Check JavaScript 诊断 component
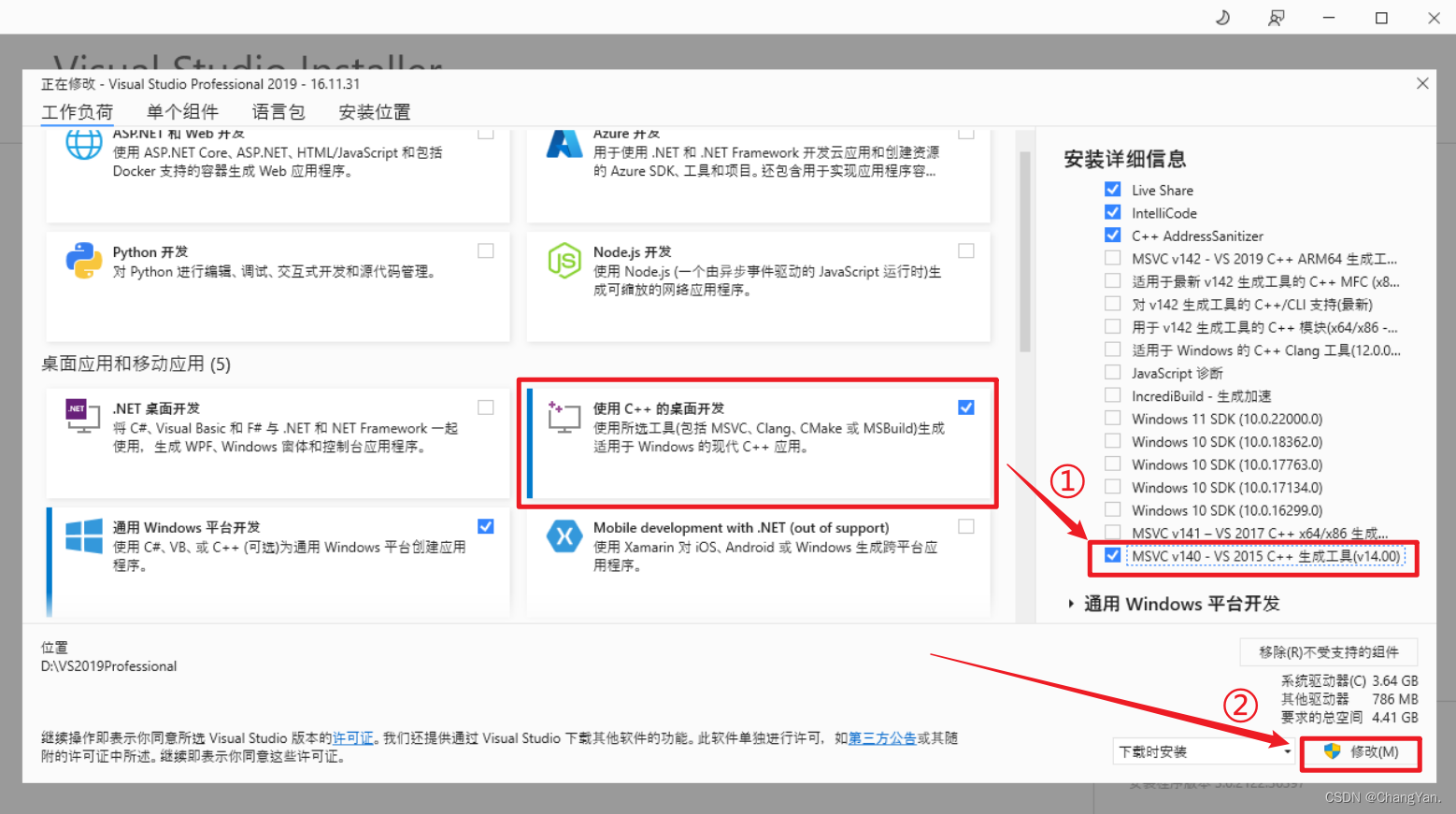The image size is (1456, 814). 1112,372
